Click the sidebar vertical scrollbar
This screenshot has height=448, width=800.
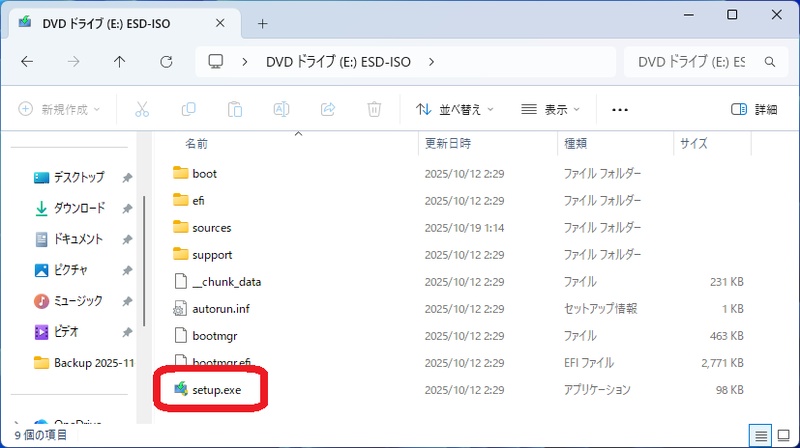click(144, 260)
